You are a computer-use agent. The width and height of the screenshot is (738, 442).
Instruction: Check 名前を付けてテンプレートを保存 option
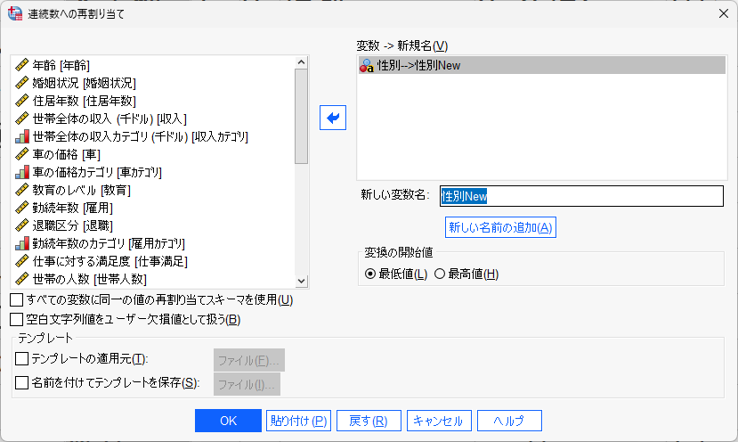coord(22,383)
